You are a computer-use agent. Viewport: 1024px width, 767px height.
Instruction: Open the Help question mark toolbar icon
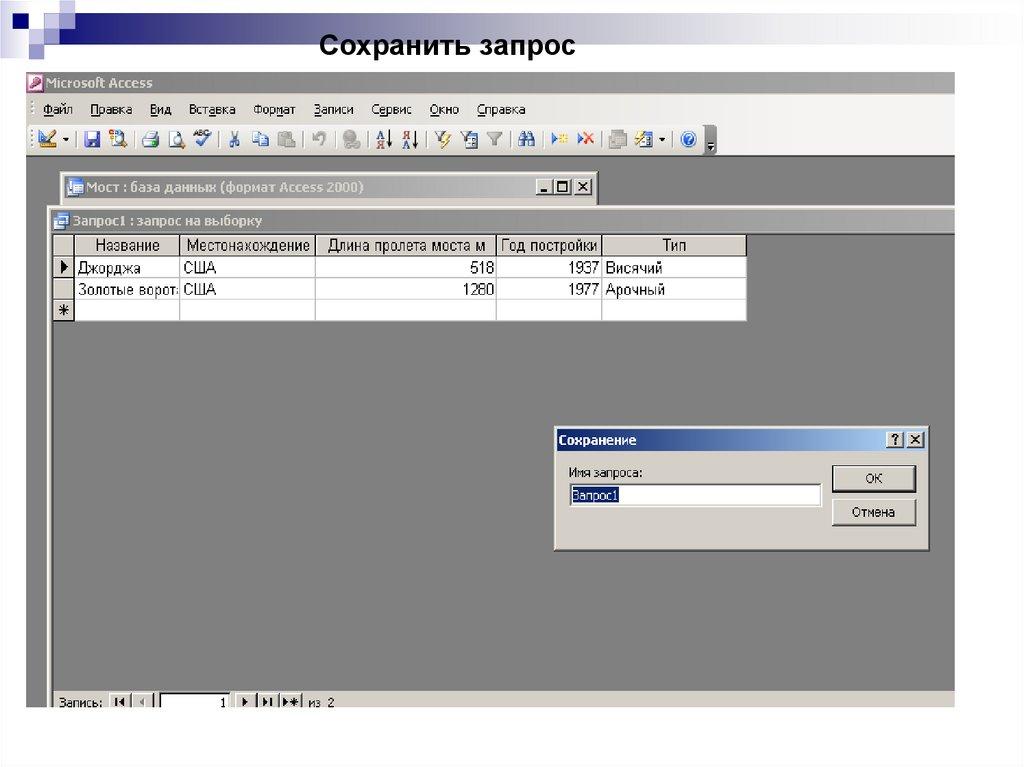point(688,140)
